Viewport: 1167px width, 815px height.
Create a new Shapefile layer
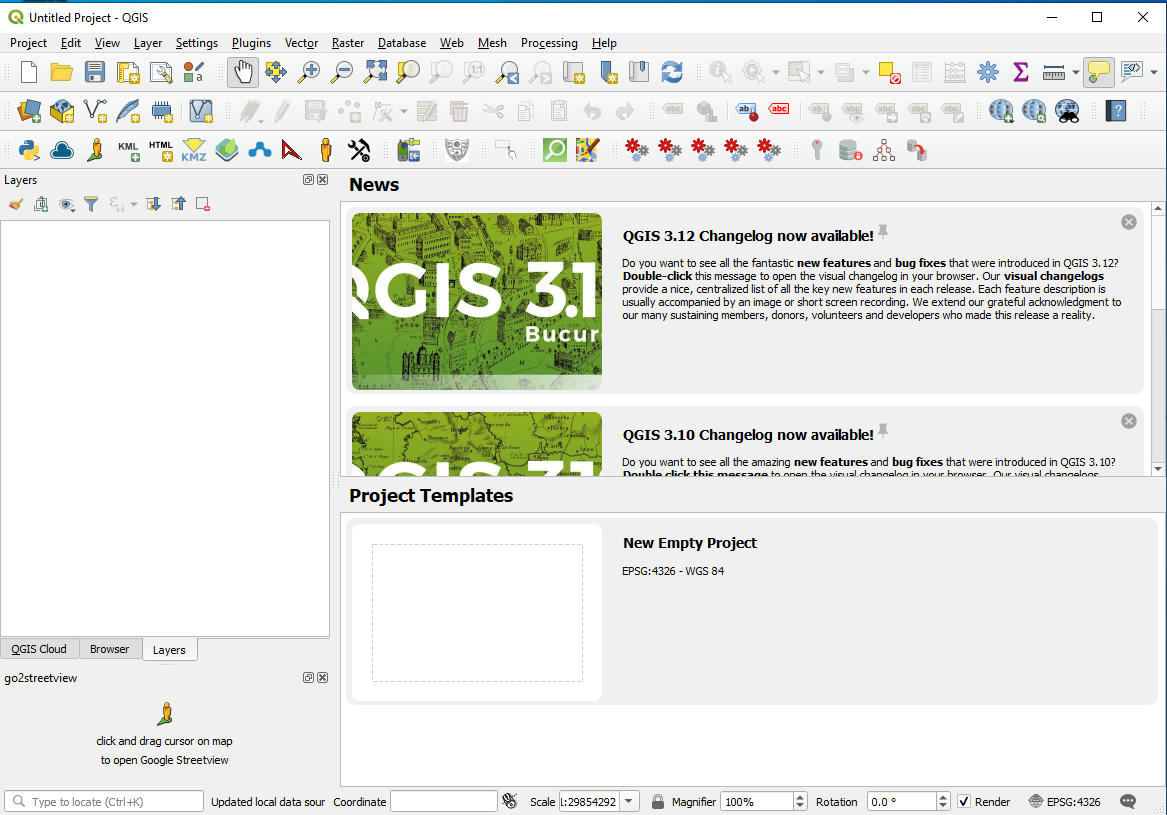pos(95,111)
